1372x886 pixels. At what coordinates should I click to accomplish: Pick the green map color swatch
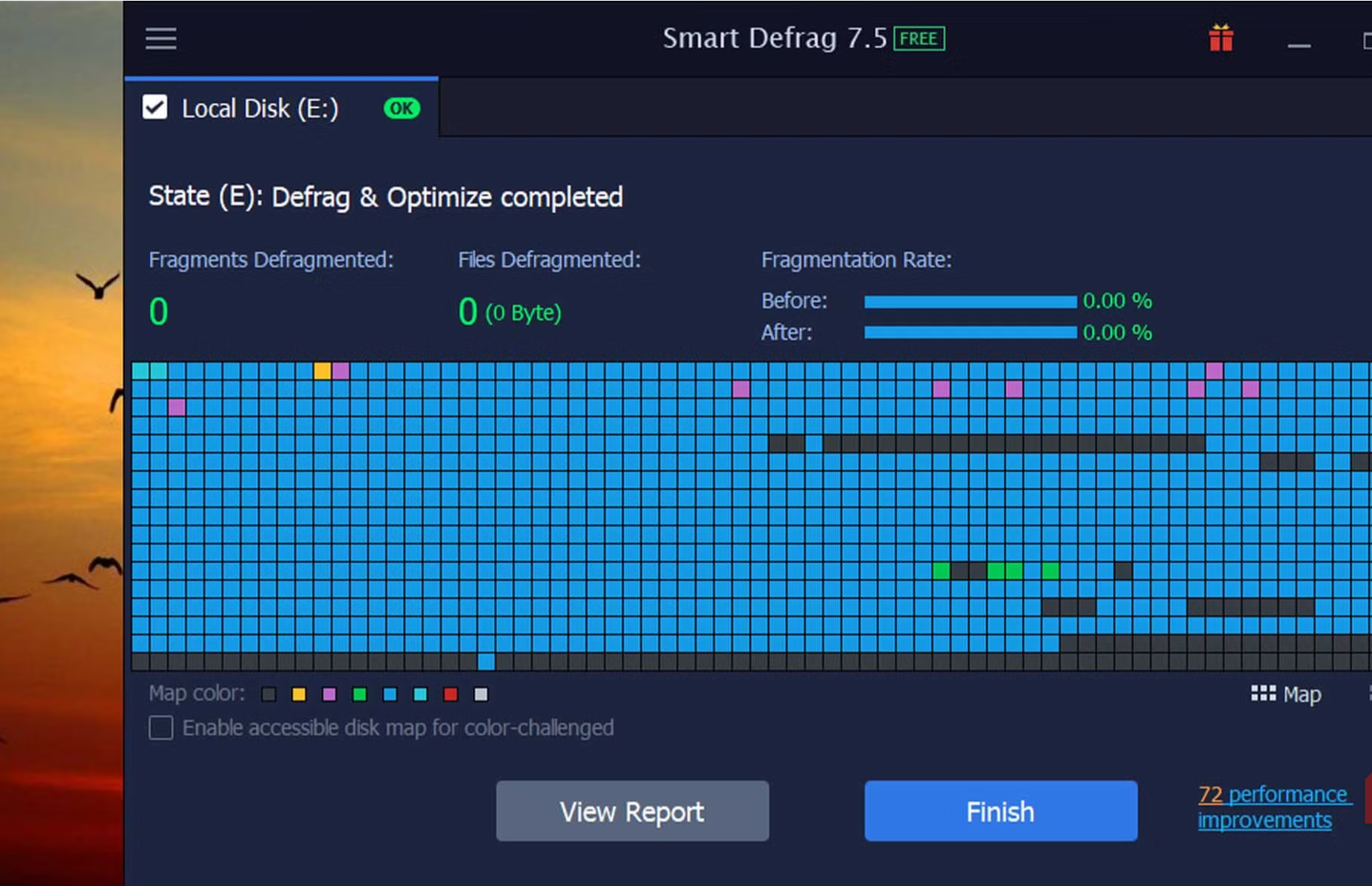(359, 694)
